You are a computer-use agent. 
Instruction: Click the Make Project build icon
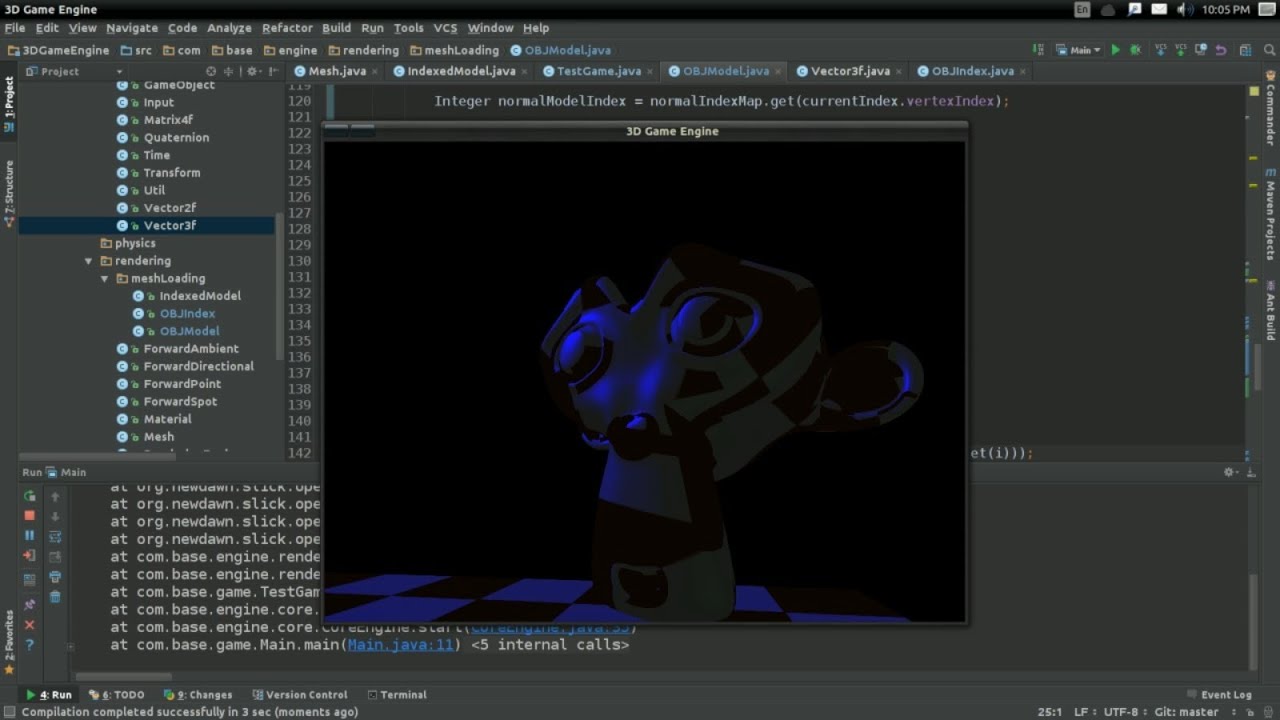point(1038,50)
